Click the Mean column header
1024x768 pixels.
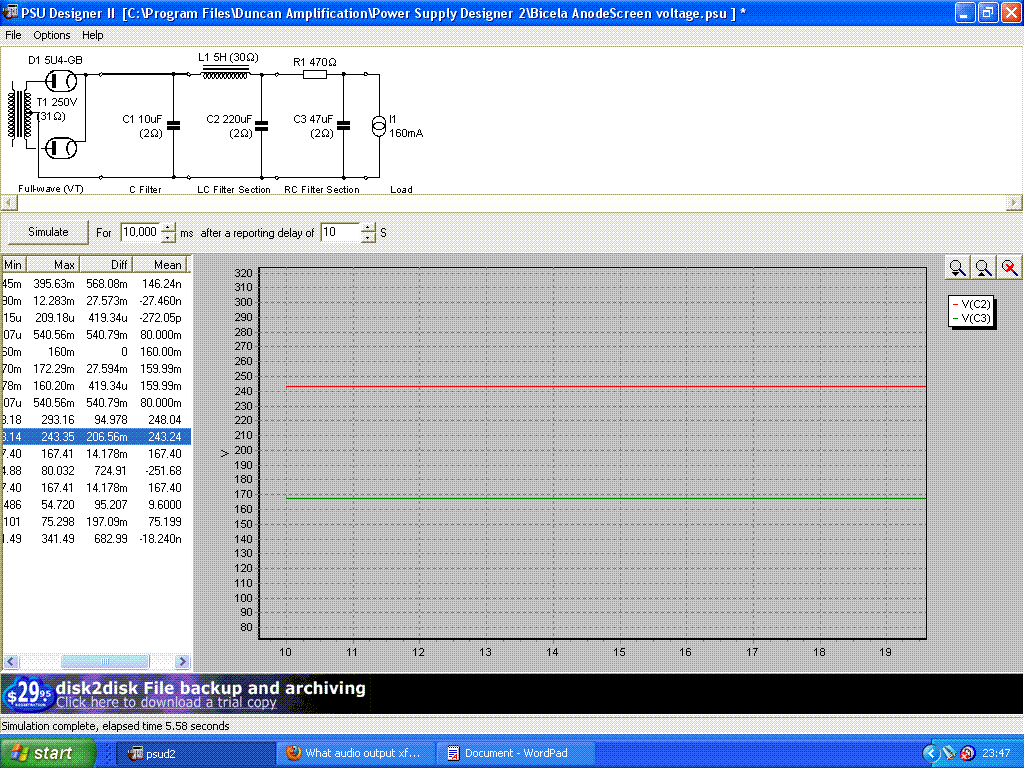click(160, 264)
